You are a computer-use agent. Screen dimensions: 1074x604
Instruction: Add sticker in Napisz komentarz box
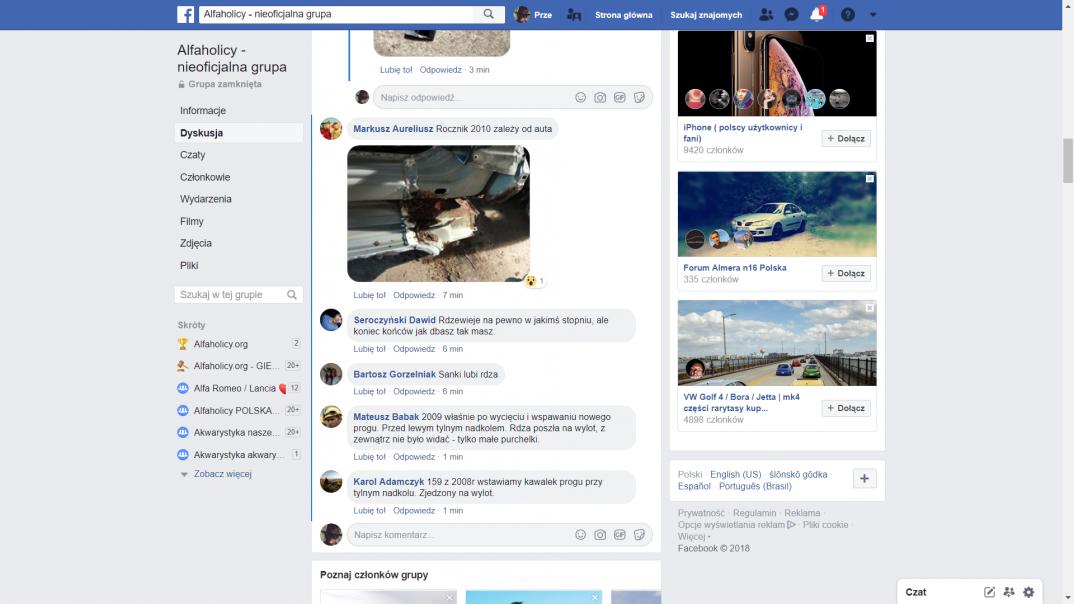[x=639, y=535]
